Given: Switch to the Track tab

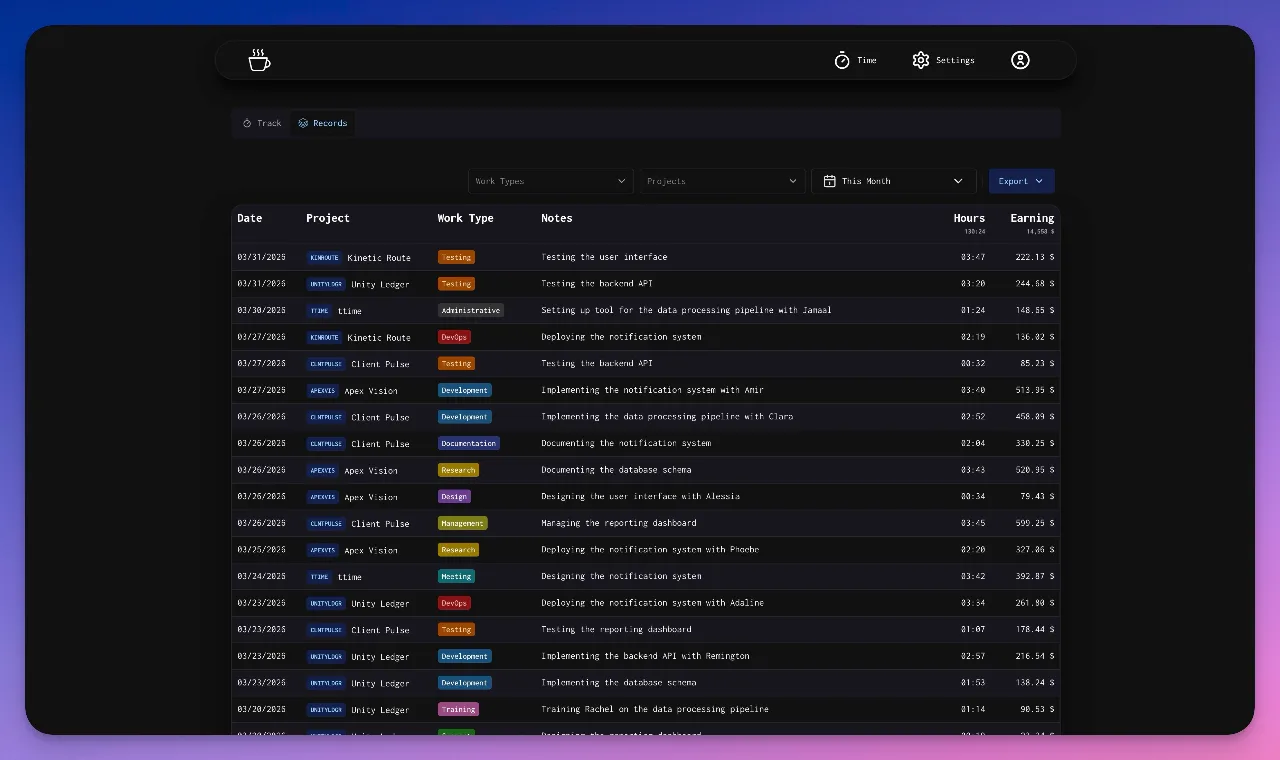Looking at the screenshot, I should coord(262,123).
